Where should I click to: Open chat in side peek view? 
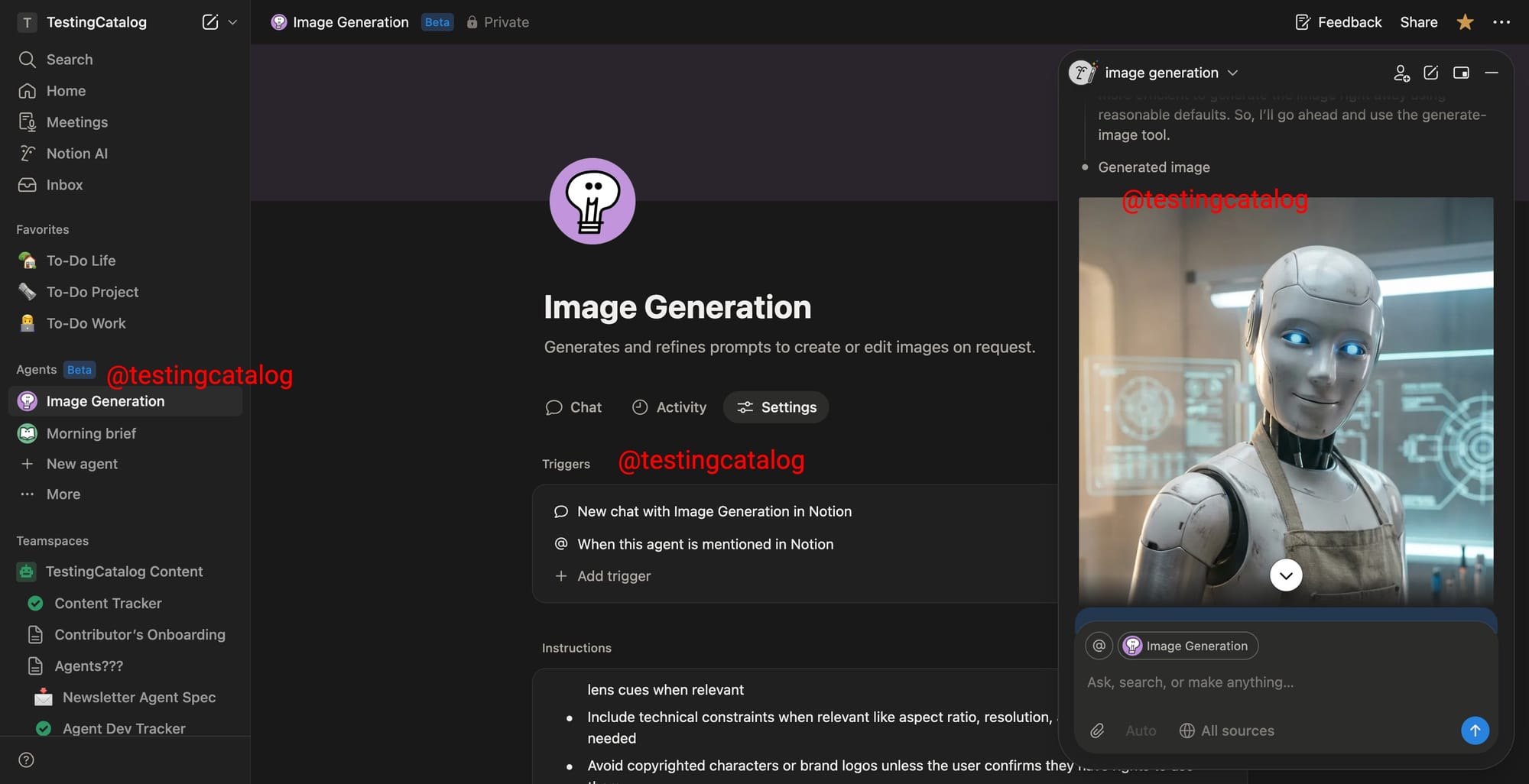1462,73
